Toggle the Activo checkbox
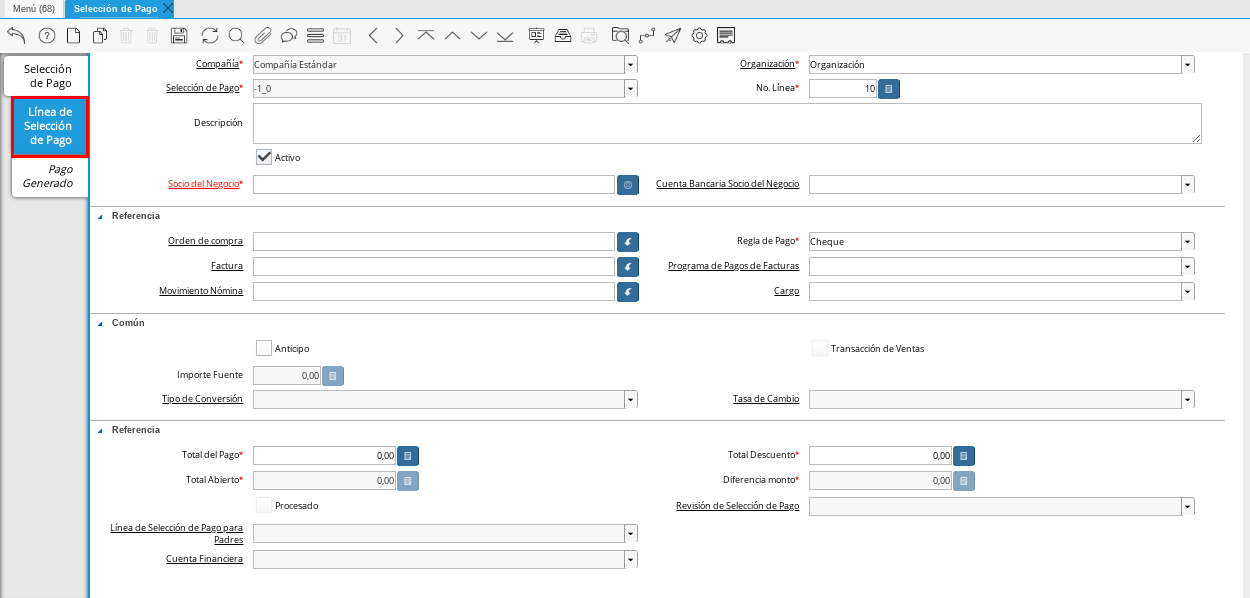 point(264,157)
